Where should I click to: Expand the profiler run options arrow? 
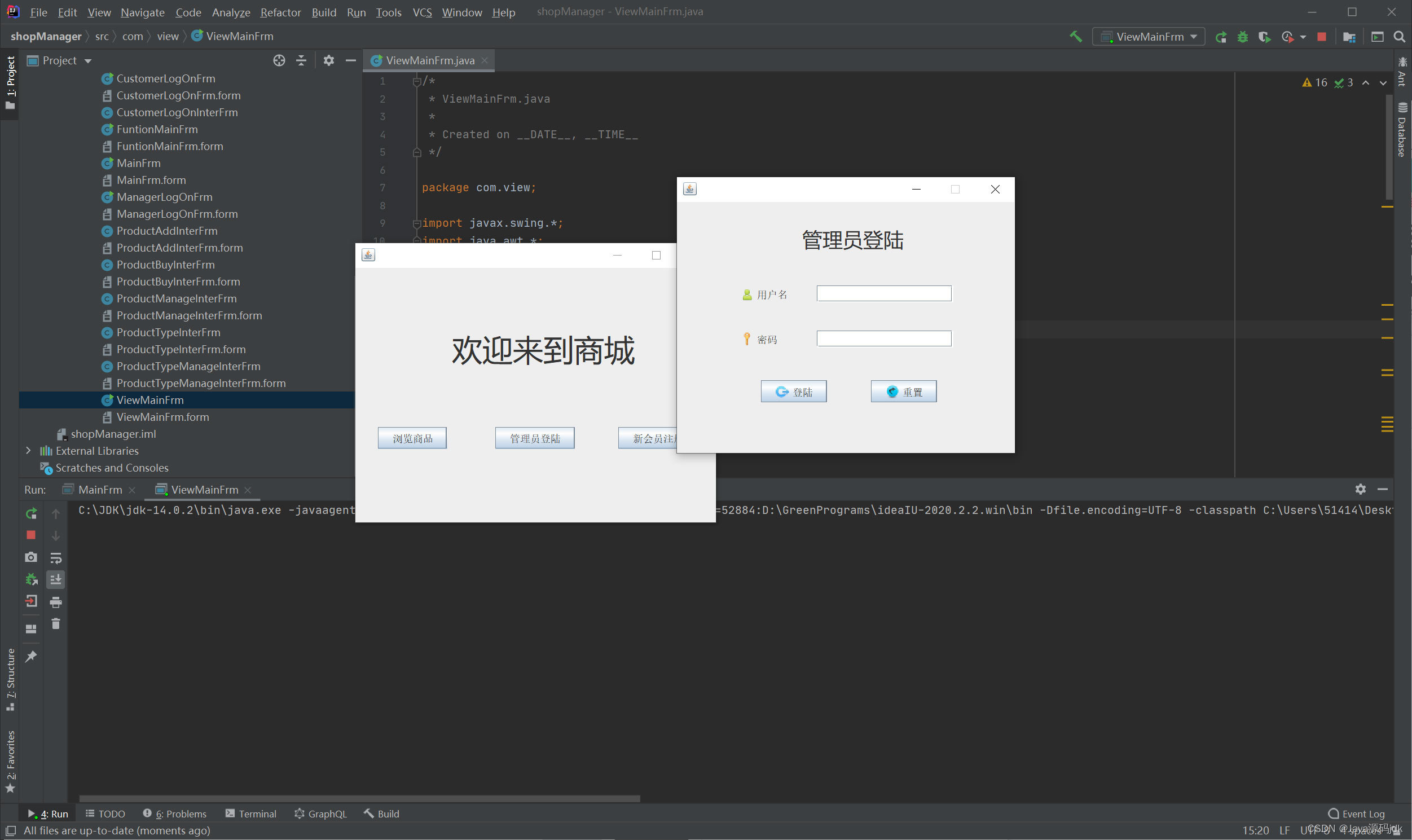click(1303, 37)
